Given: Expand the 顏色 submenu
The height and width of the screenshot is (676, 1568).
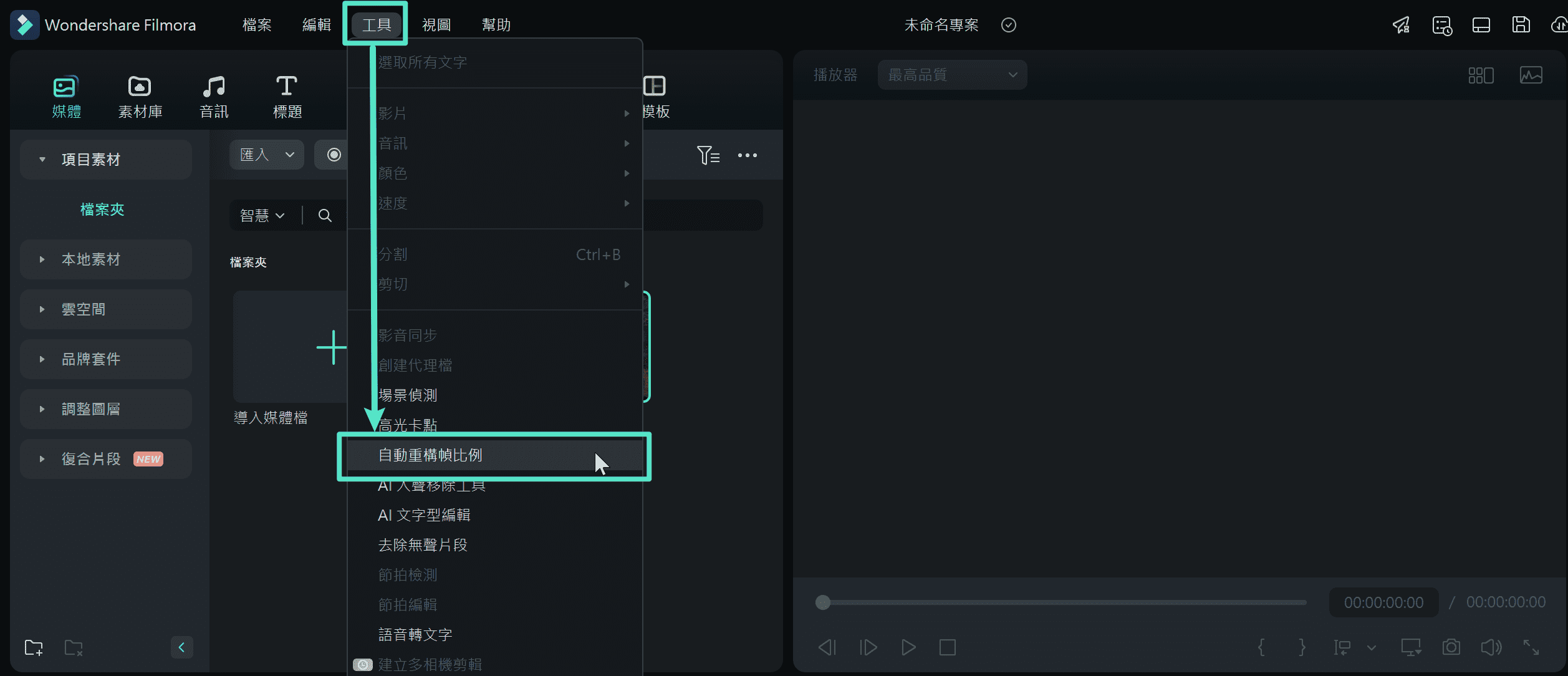Looking at the screenshot, I should pyautogui.click(x=495, y=173).
